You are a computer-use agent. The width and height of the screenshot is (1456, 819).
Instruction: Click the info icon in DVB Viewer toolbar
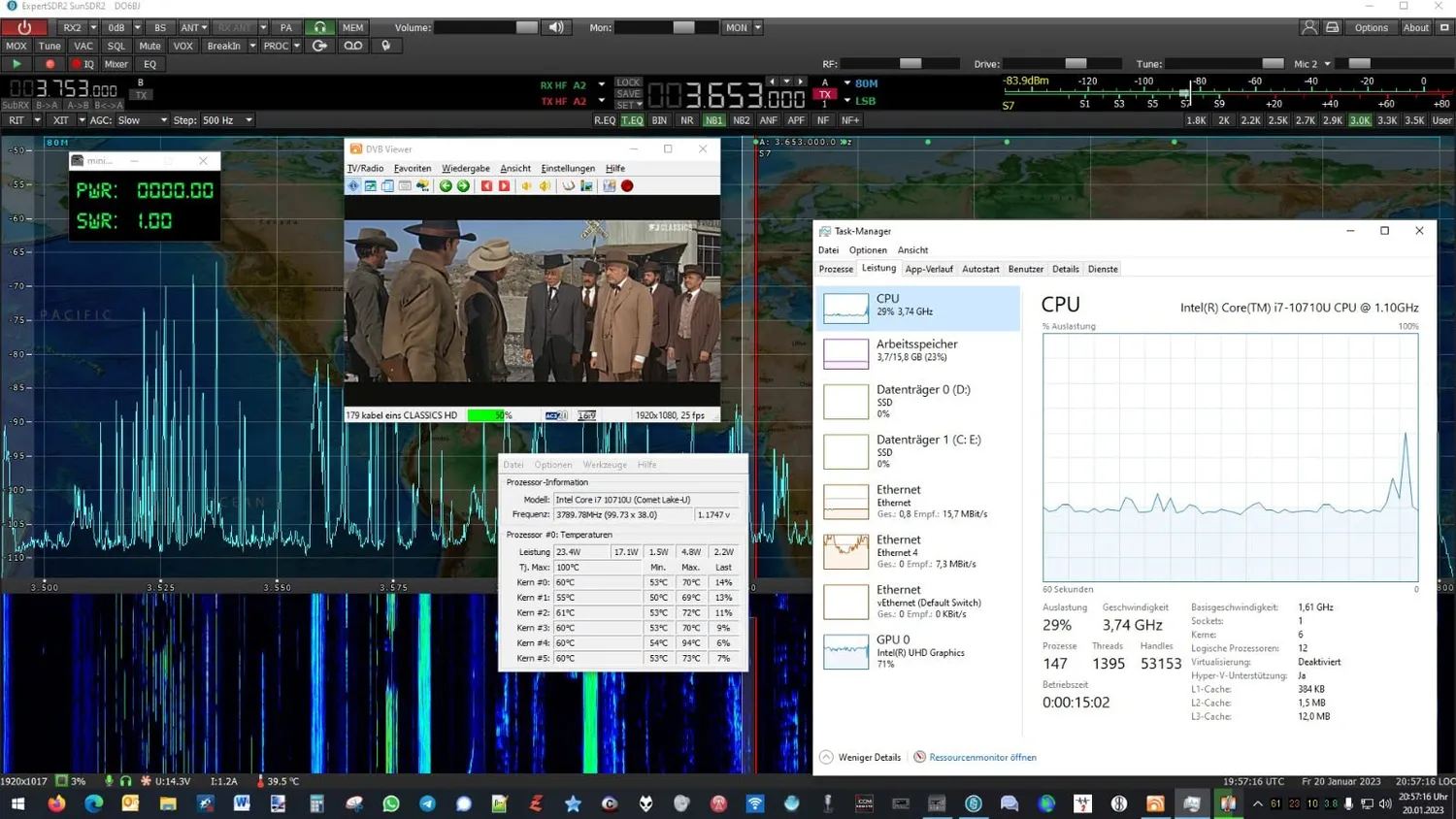click(353, 186)
